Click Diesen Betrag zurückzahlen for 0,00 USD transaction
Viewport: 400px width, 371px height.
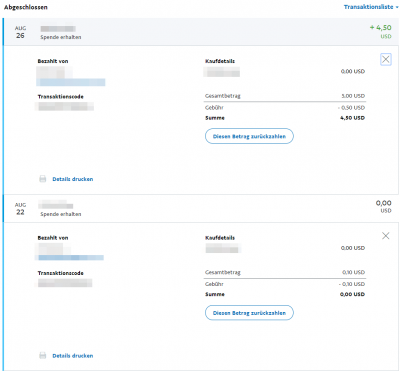click(x=249, y=313)
